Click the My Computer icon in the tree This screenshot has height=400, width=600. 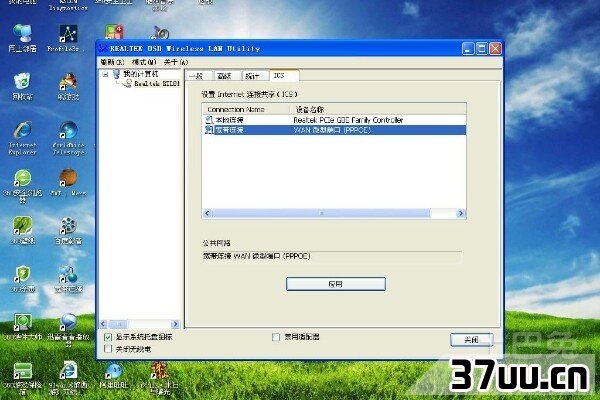117,74
